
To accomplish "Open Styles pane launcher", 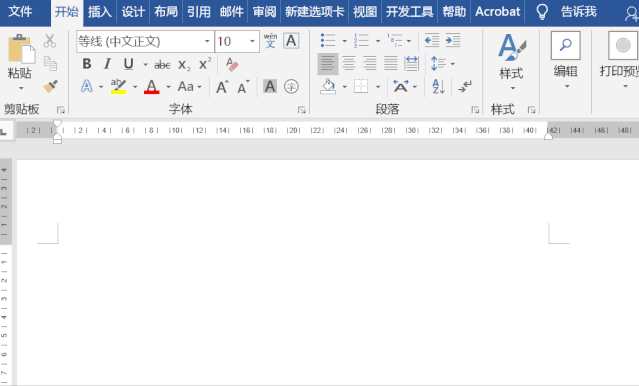I will click(531, 110).
